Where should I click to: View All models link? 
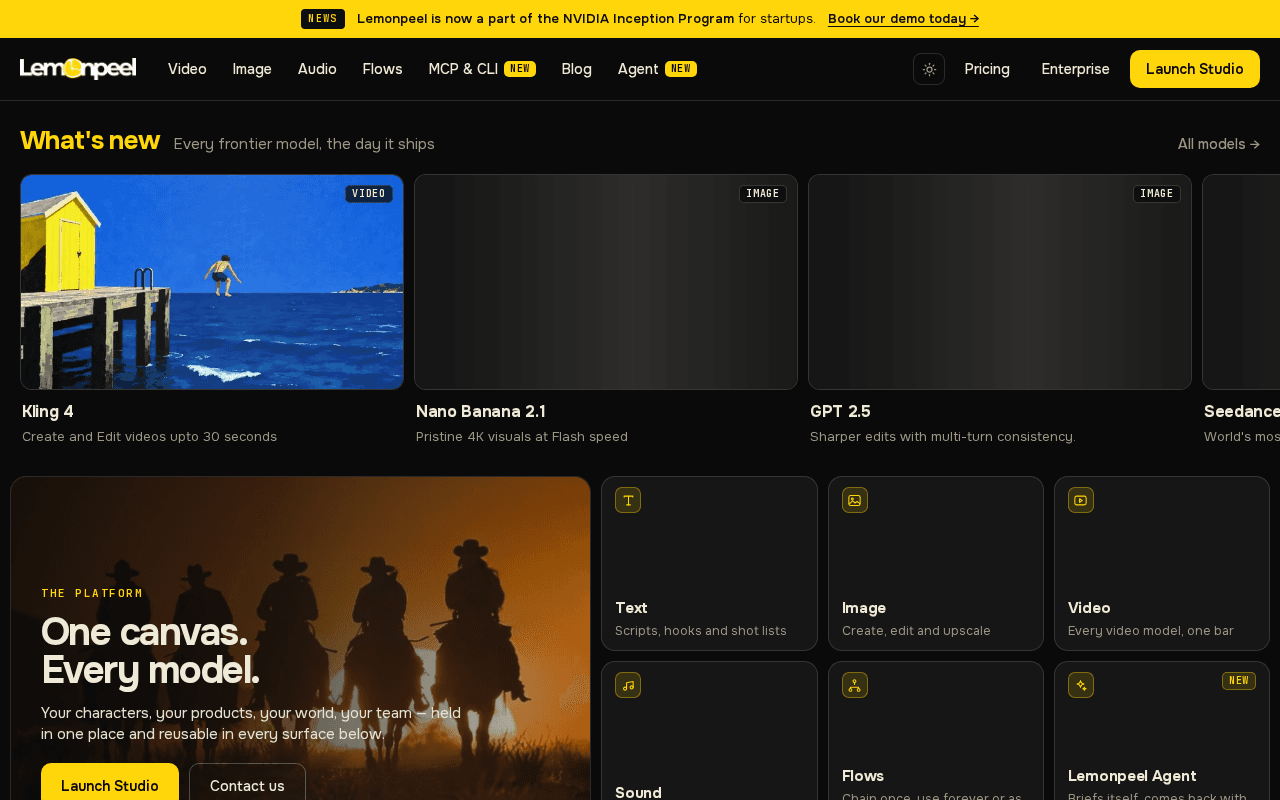click(x=1219, y=144)
